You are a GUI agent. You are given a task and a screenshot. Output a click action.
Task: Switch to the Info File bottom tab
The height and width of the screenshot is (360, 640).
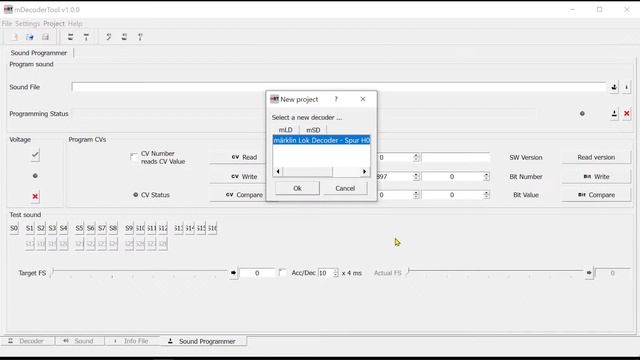tap(131, 341)
